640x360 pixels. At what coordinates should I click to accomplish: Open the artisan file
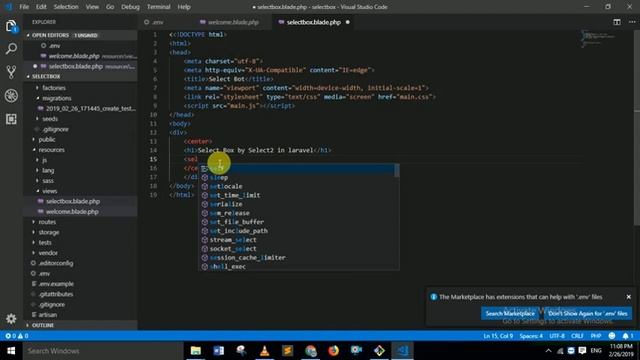[x=47, y=315]
